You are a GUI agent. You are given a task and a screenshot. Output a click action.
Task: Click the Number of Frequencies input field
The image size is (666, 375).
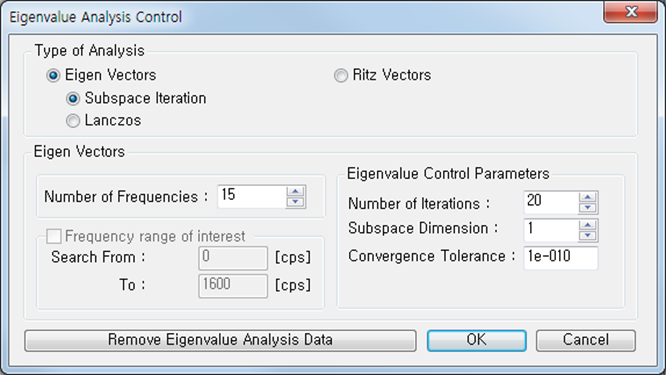click(x=251, y=197)
